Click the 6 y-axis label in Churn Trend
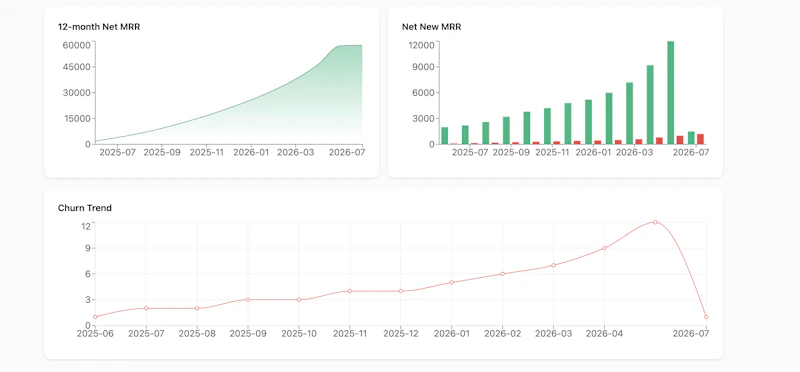Image resolution: width=800 pixels, height=372 pixels. point(88,274)
